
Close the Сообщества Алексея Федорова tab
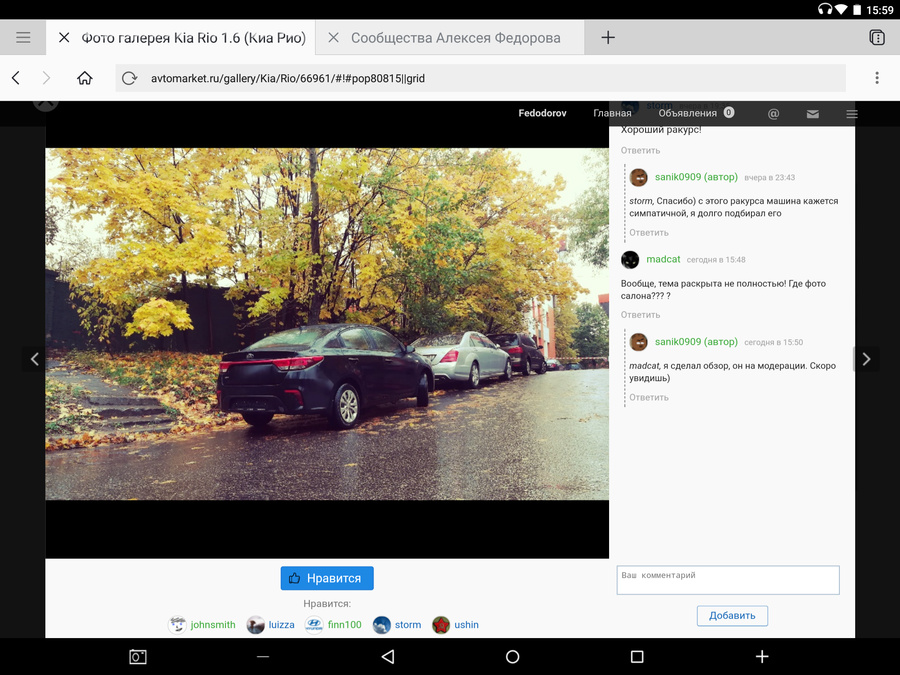pyautogui.click(x=333, y=38)
